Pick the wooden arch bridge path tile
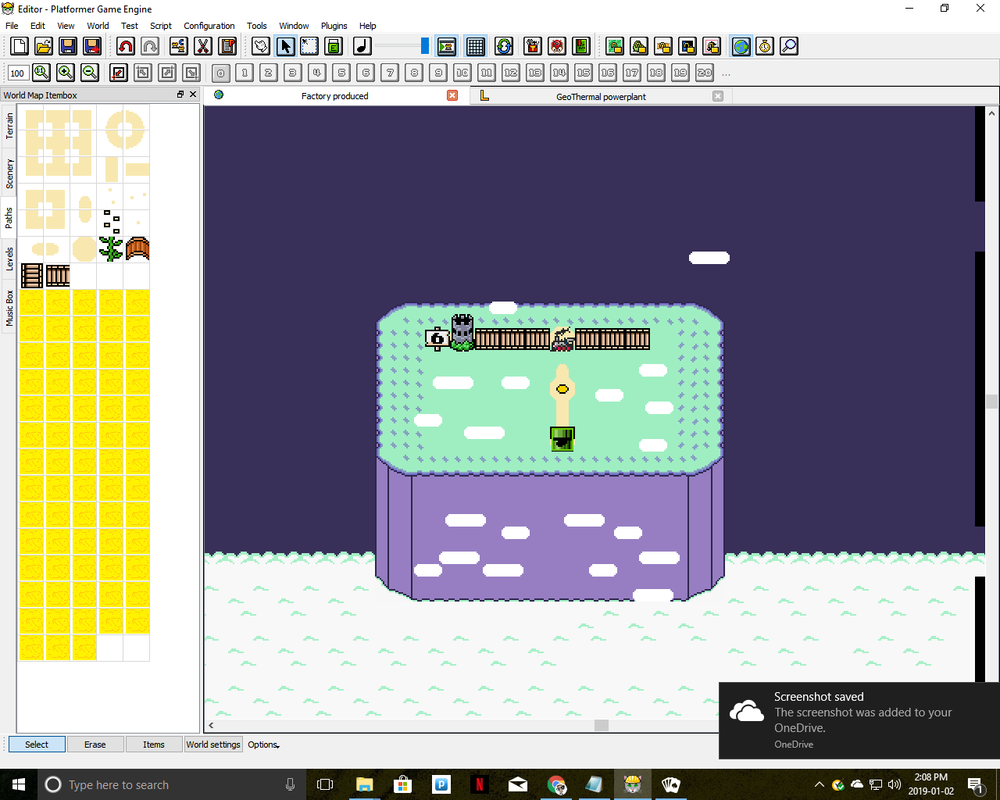 (x=137, y=249)
